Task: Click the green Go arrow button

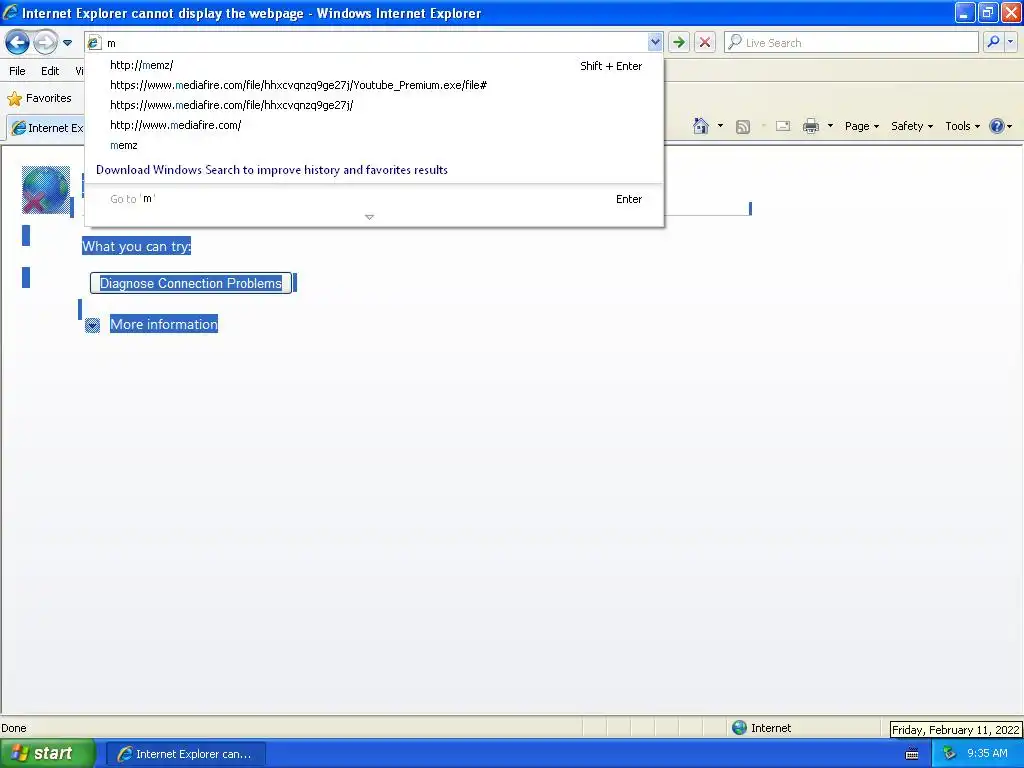Action: tap(679, 42)
